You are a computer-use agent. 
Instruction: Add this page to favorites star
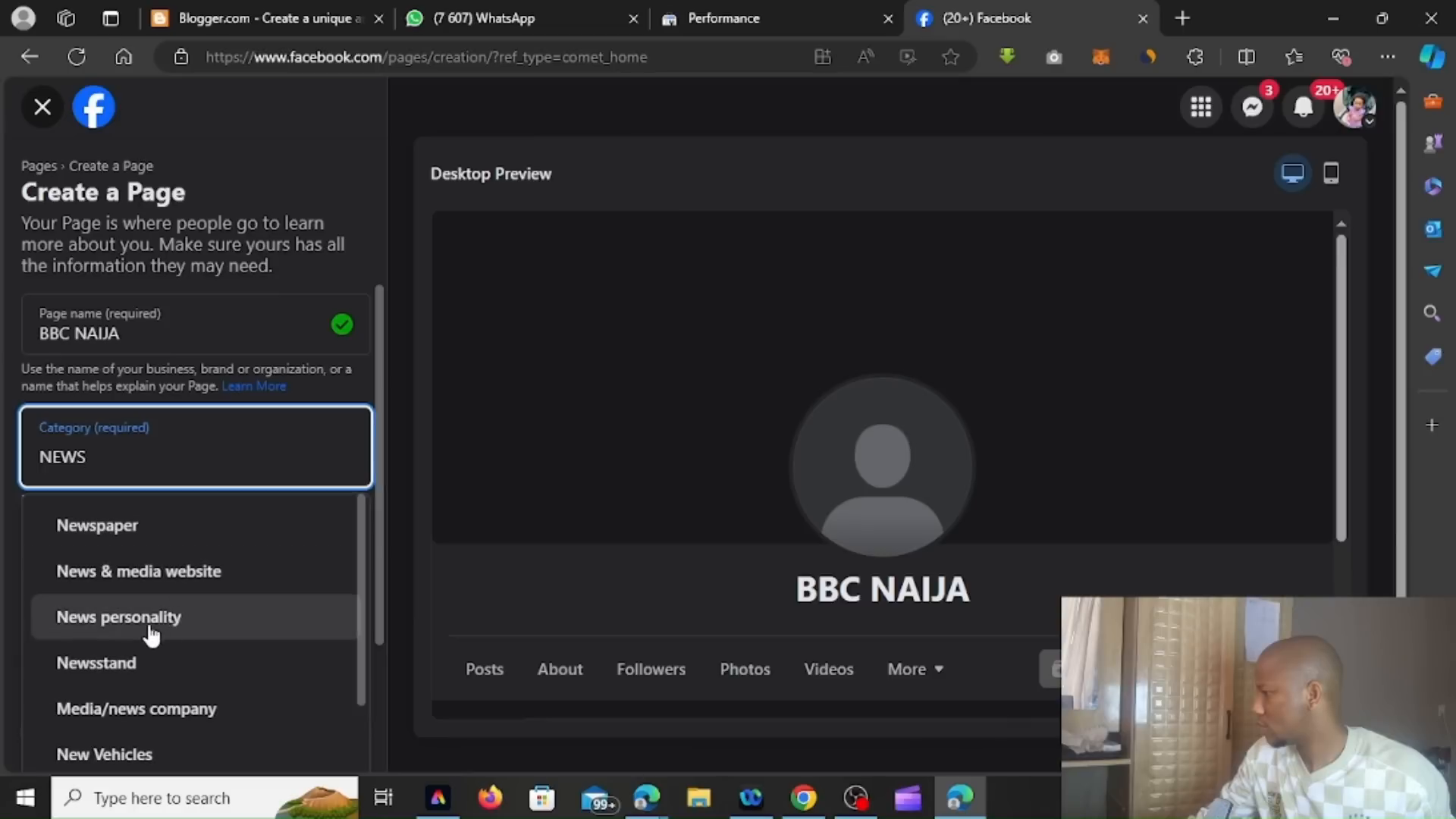click(x=950, y=57)
